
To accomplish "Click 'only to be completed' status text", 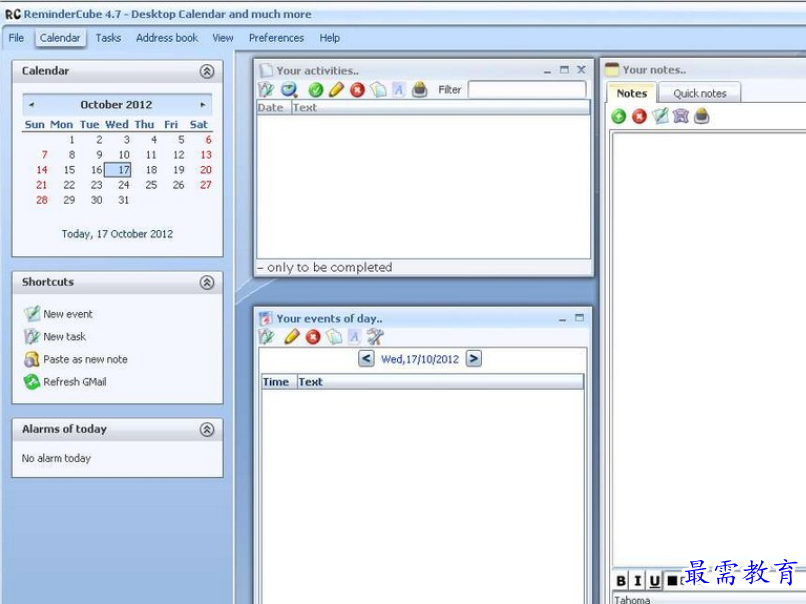I will [x=329, y=267].
